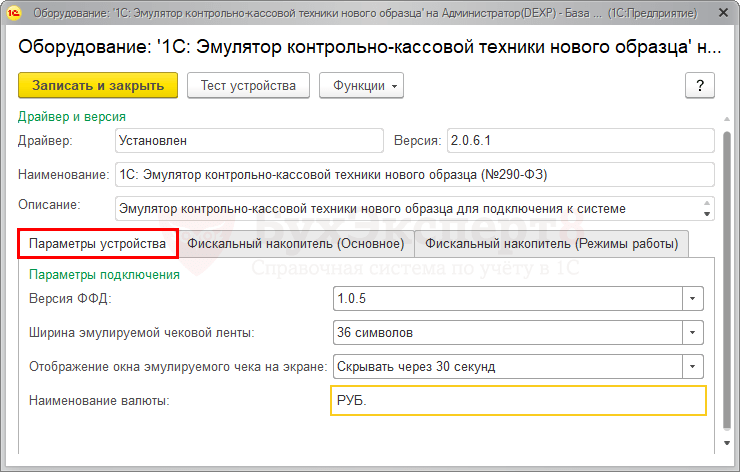Close the equipment window
740x472 pixels.
(x=723, y=13)
